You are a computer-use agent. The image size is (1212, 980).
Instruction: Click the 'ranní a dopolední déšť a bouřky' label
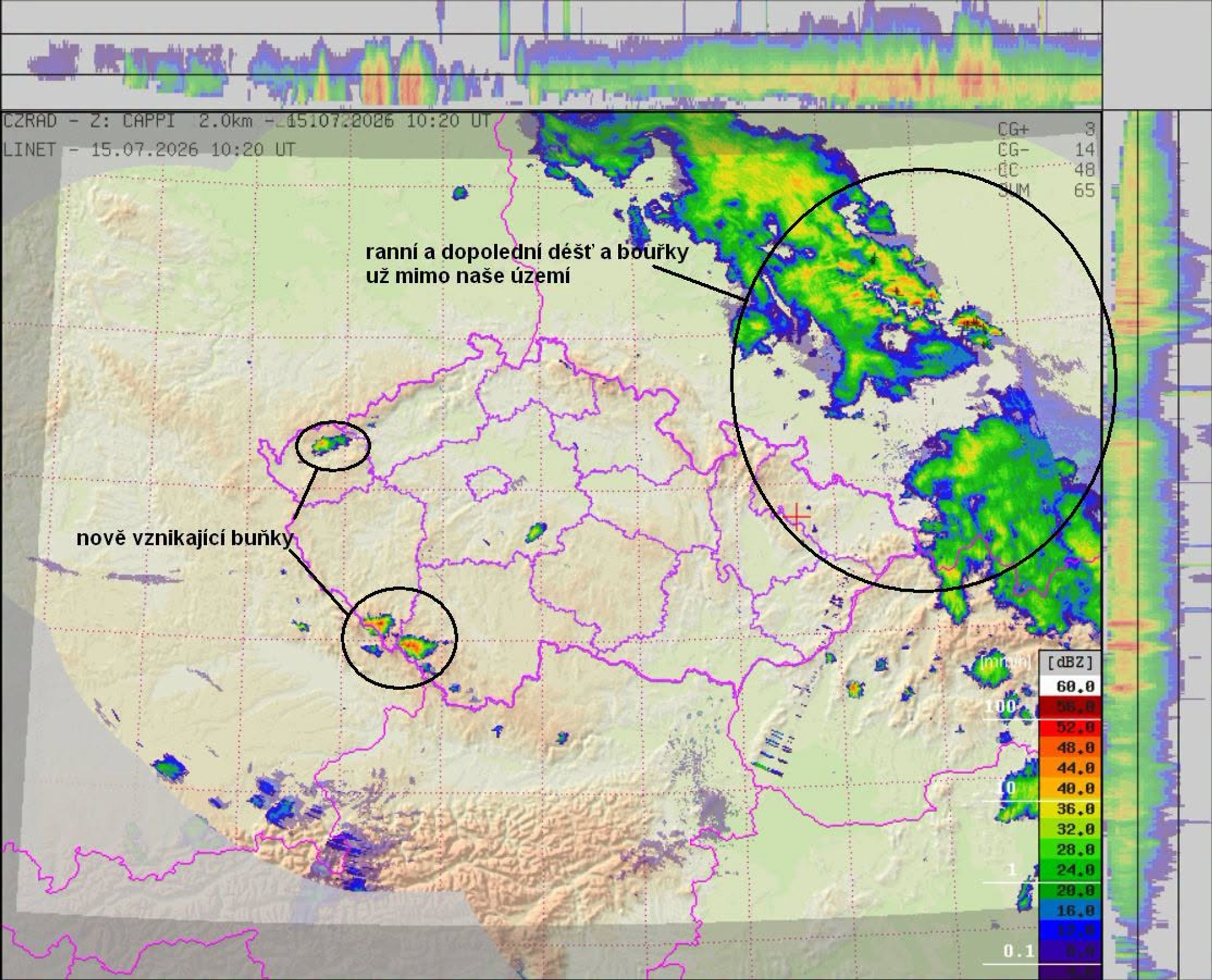pos(527,252)
